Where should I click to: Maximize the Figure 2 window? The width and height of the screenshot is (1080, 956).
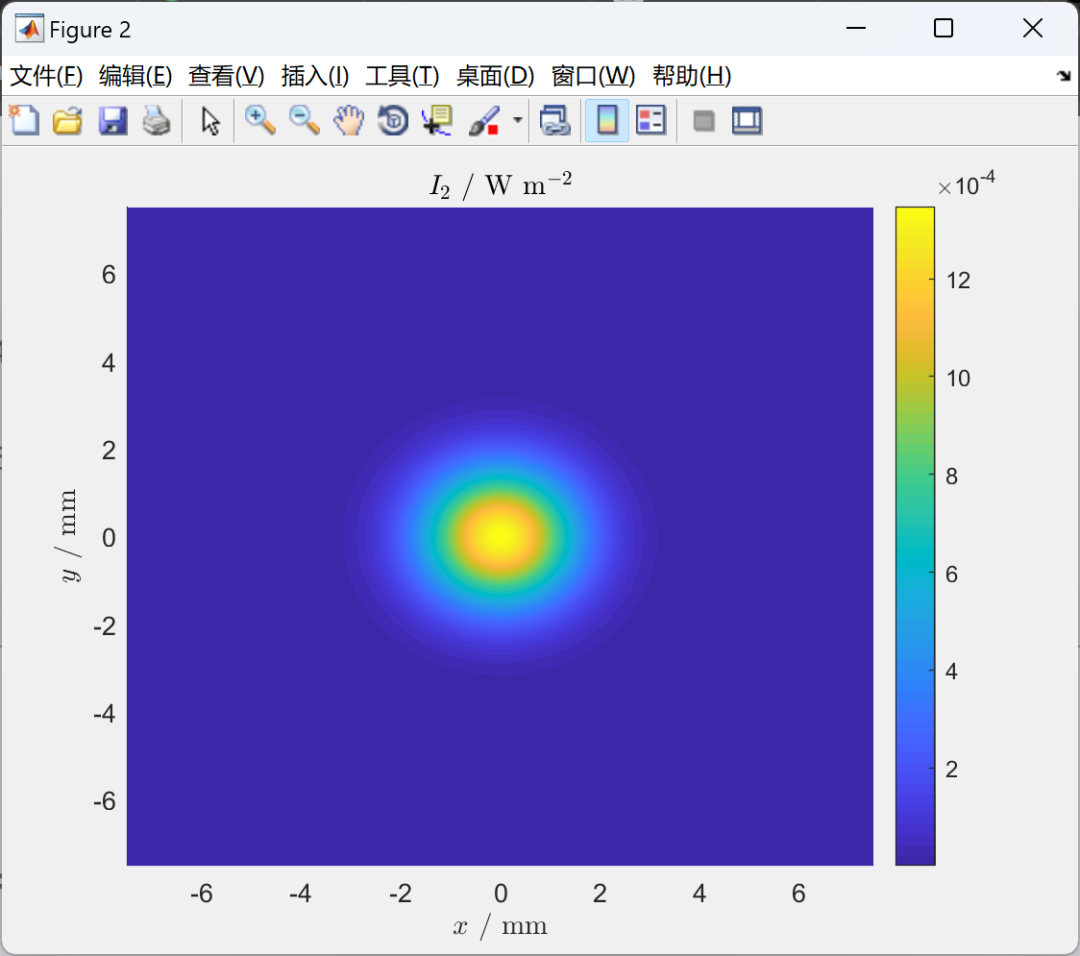tap(943, 28)
